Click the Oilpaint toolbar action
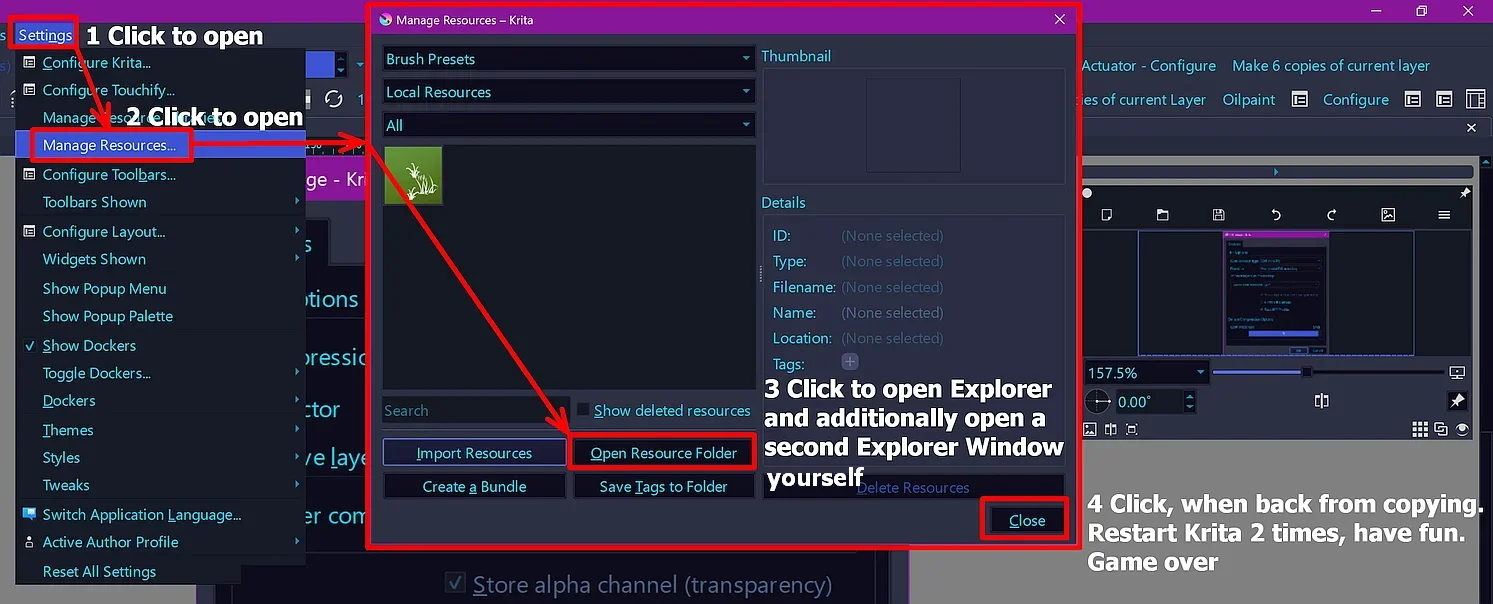1493x604 pixels. coord(1249,100)
